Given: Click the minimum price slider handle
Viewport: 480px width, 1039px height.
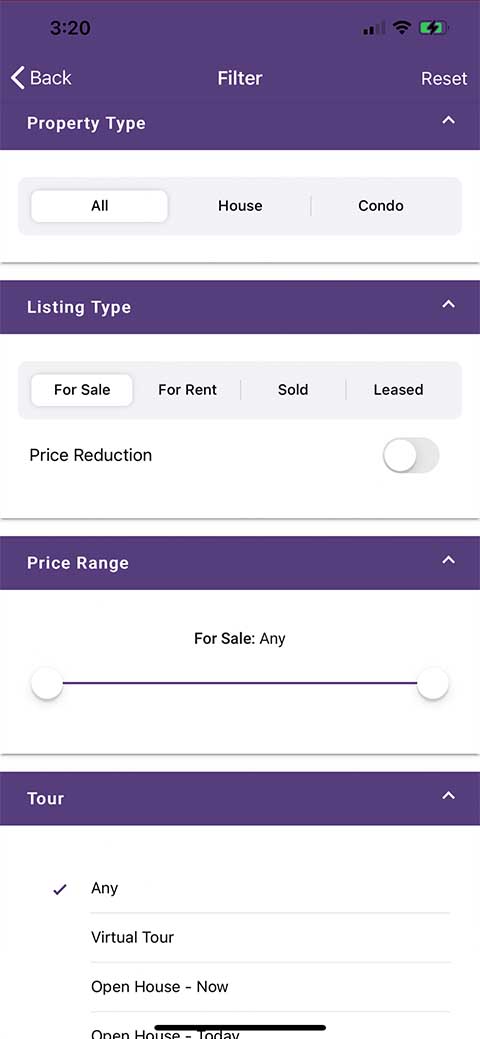Looking at the screenshot, I should pyautogui.click(x=47, y=683).
